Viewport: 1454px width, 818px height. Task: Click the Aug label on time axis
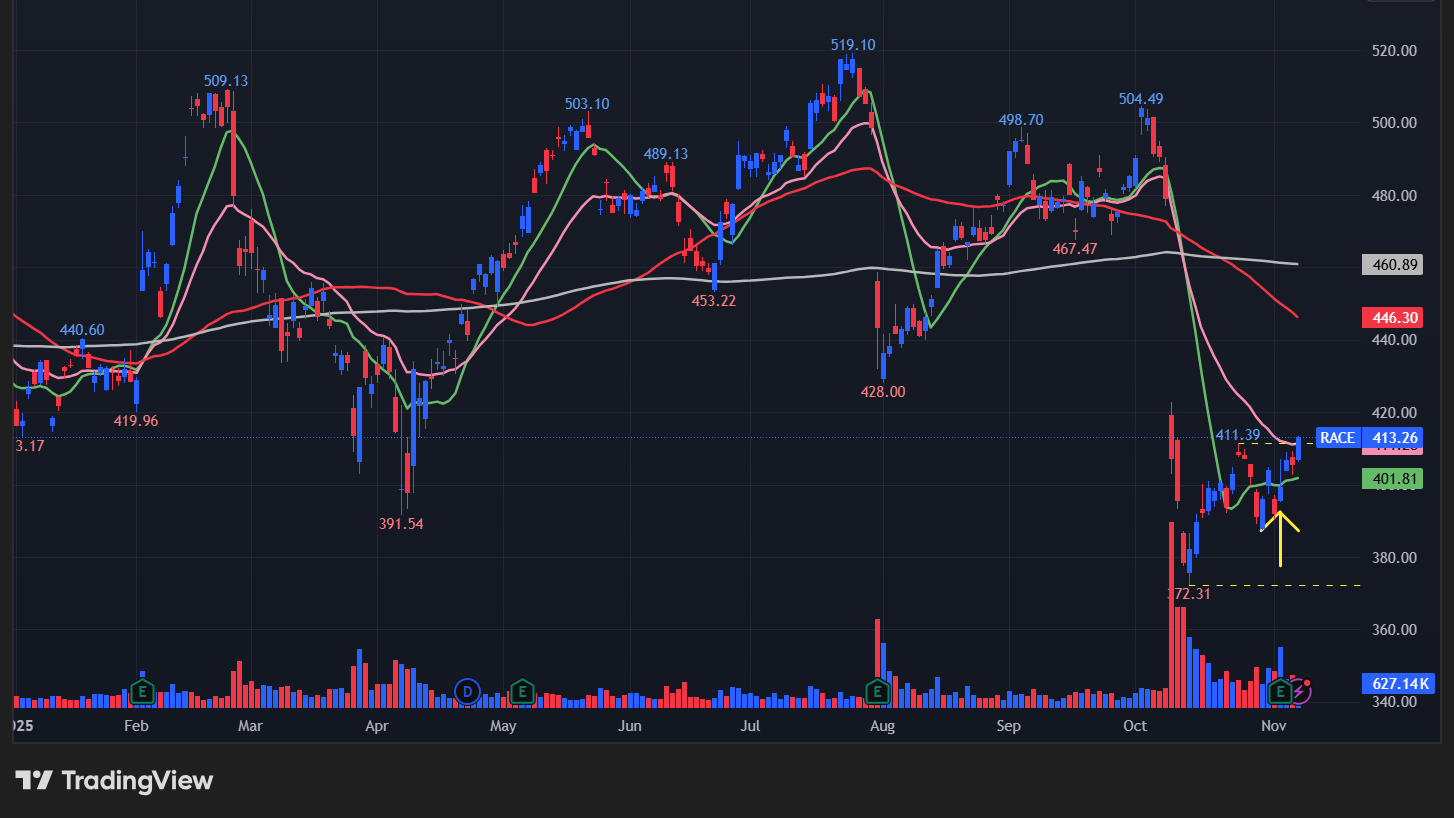pyautogui.click(x=881, y=726)
